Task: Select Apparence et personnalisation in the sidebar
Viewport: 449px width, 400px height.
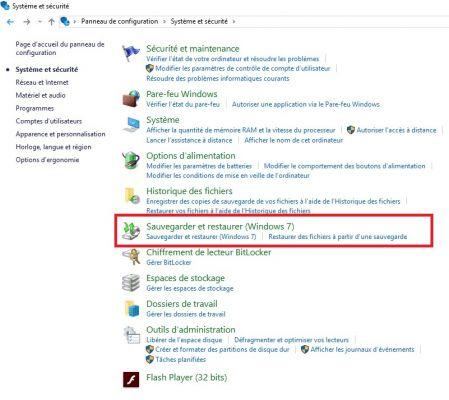Action: (60, 134)
